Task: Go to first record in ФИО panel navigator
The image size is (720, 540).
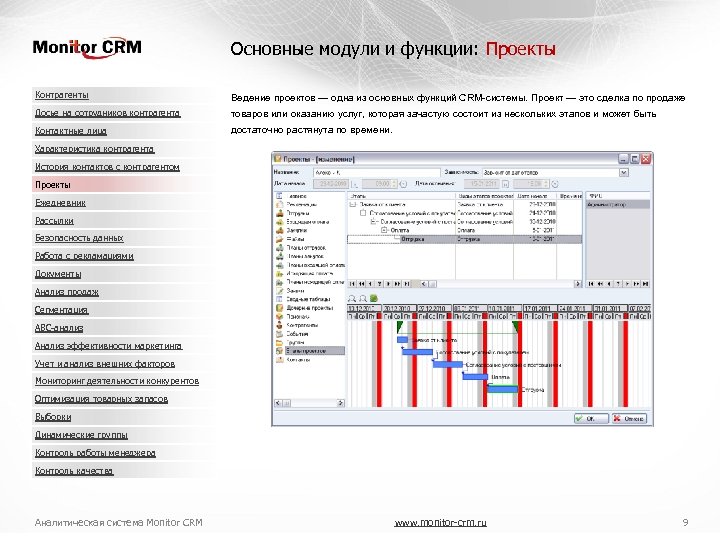Action: pyautogui.click(x=591, y=284)
